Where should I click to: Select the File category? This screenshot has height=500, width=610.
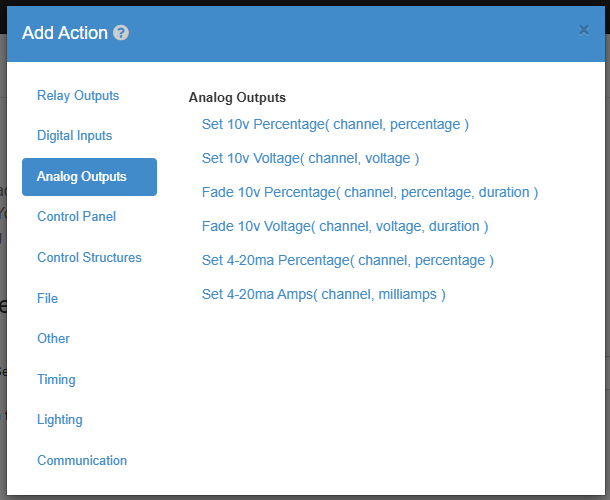click(x=47, y=298)
